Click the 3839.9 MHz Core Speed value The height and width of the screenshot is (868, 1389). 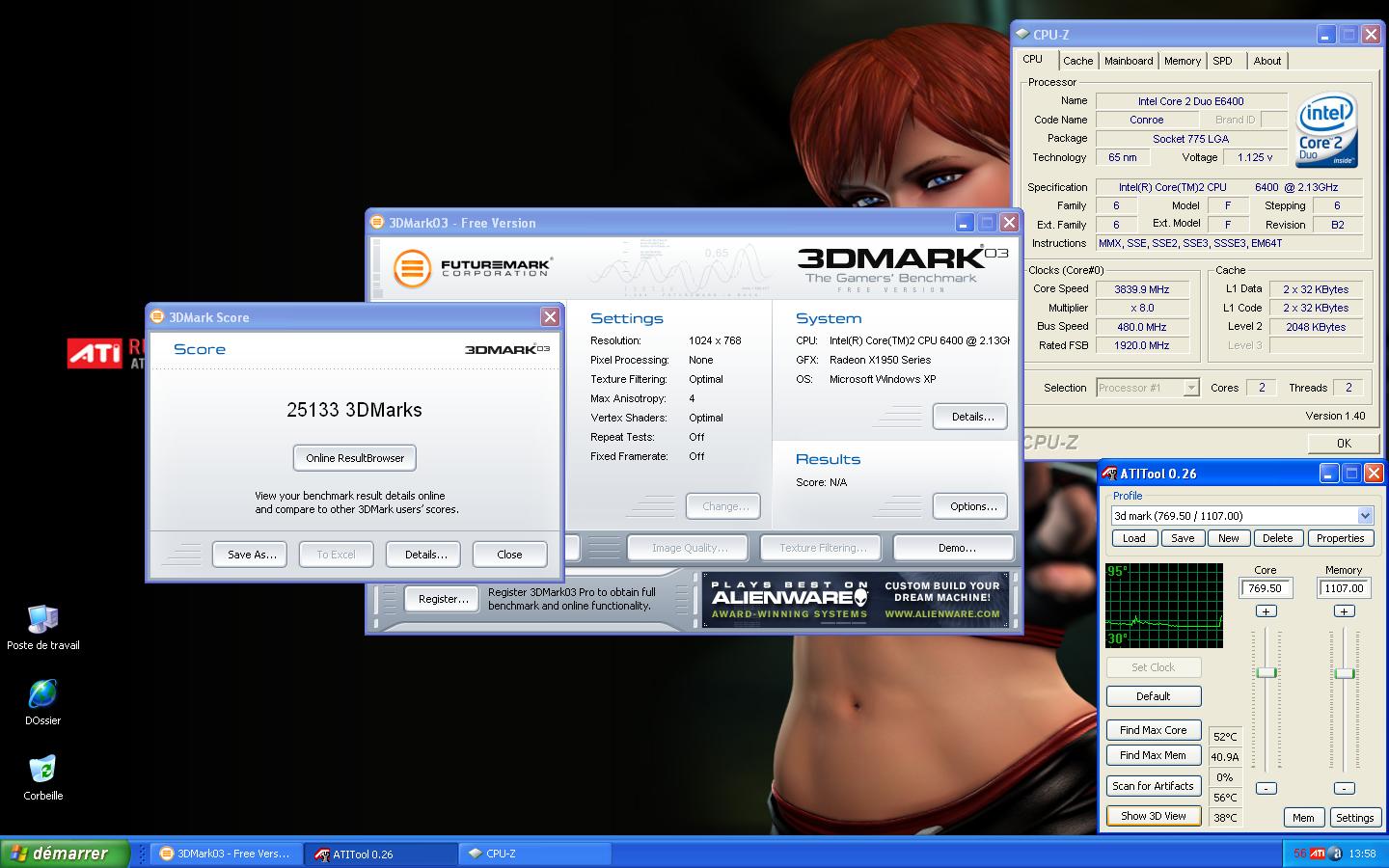pos(1142,289)
